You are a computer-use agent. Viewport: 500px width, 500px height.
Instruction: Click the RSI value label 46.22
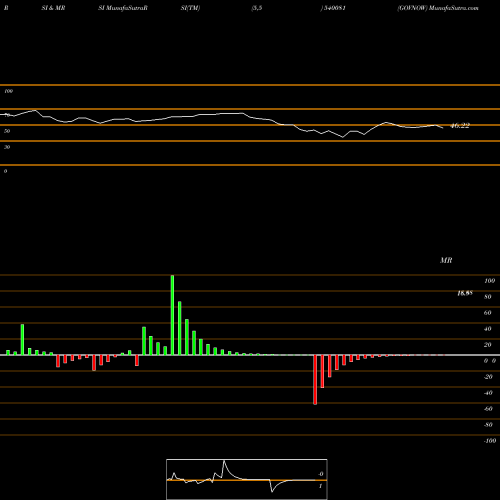(460, 126)
